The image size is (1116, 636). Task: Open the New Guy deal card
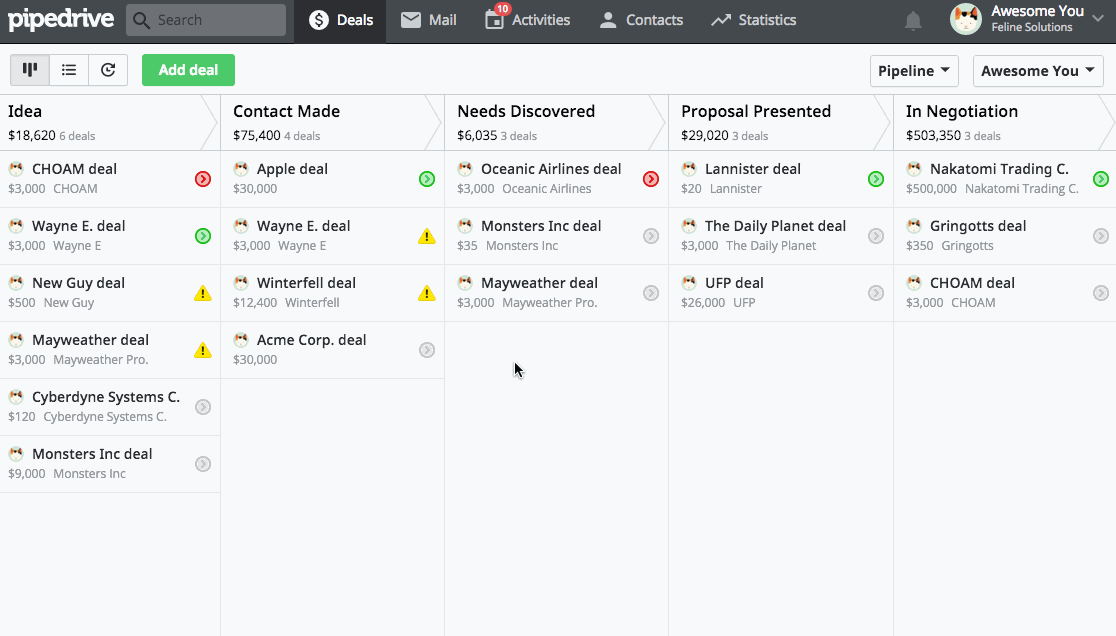point(110,293)
